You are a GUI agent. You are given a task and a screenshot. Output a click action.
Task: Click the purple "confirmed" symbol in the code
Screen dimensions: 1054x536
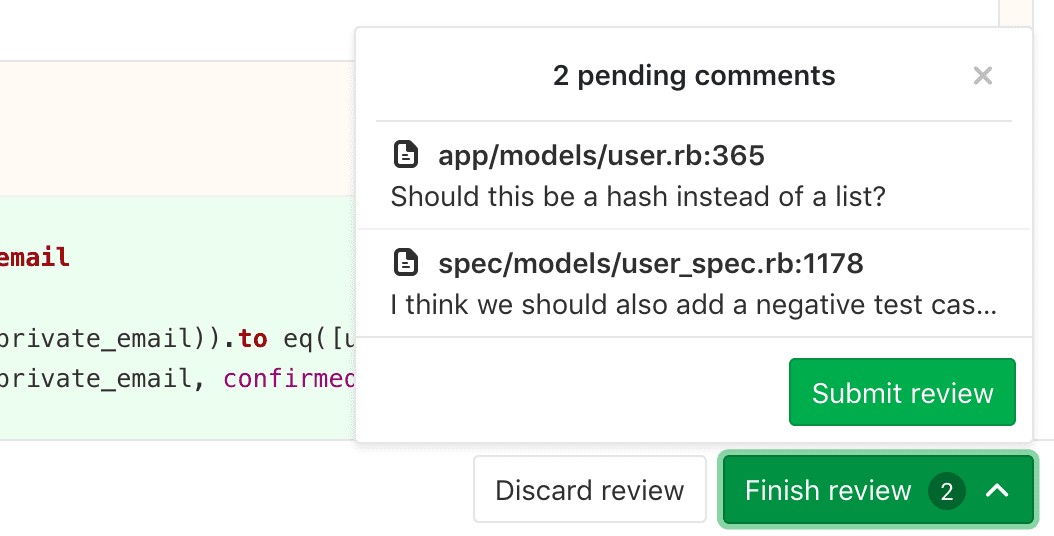(290, 379)
